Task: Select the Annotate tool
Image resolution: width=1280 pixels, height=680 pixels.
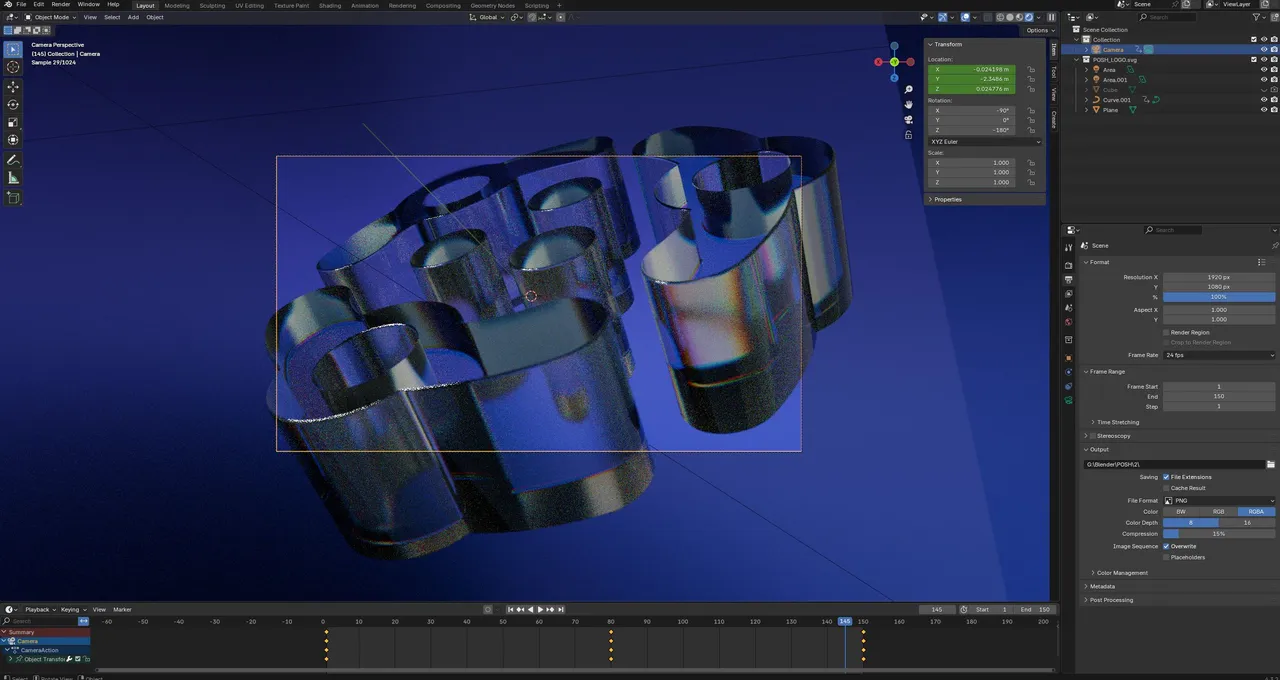Action: [x=13, y=160]
